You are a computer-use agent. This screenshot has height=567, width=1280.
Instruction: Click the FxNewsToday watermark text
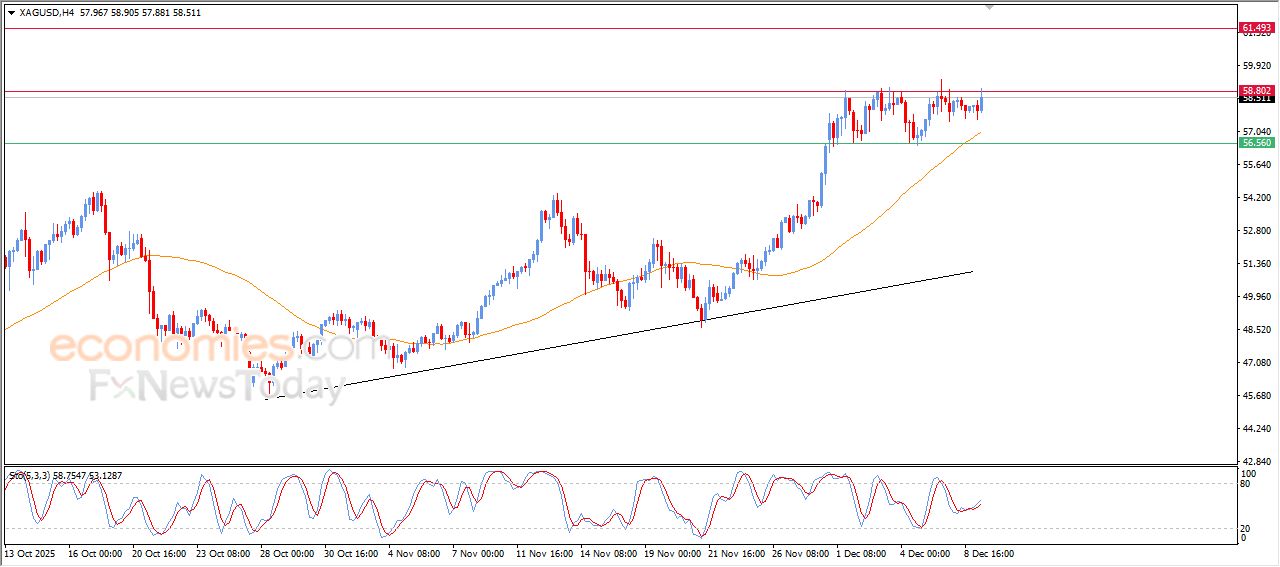217,385
